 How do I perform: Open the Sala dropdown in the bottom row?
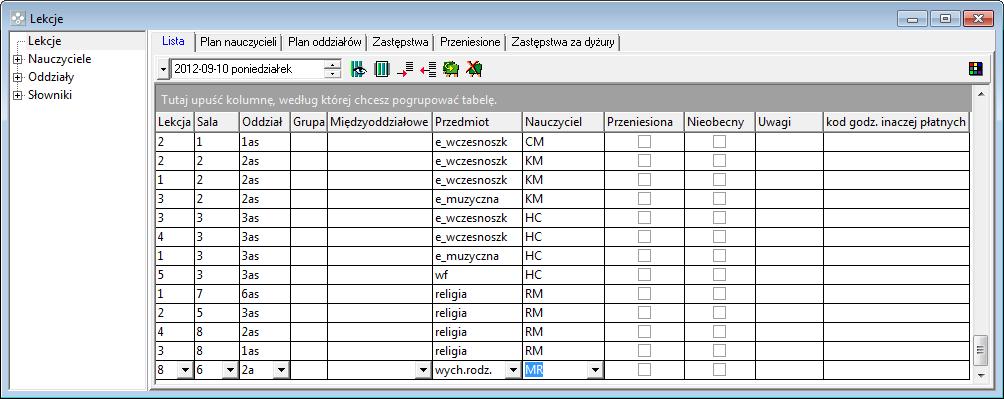(230, 370)
